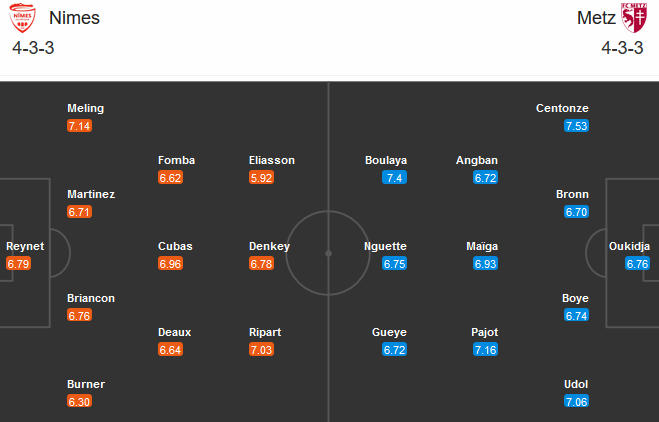Open player Ripart's profile

pyautogui.click(x=266, y=332)
